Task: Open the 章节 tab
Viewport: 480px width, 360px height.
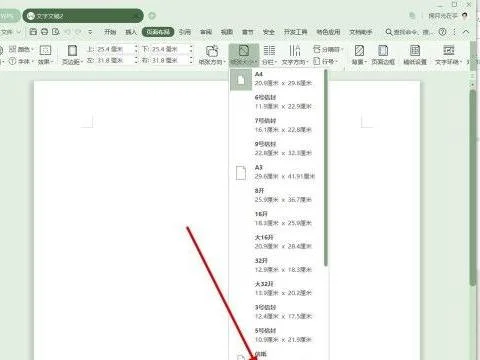Action: pos(248,32)
